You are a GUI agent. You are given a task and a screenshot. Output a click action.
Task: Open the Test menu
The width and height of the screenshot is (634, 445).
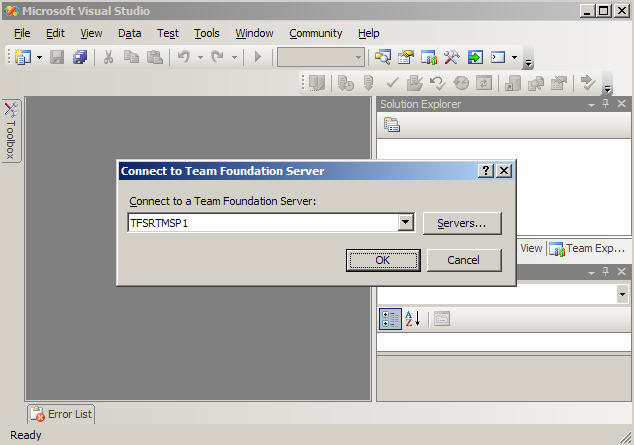168,33
